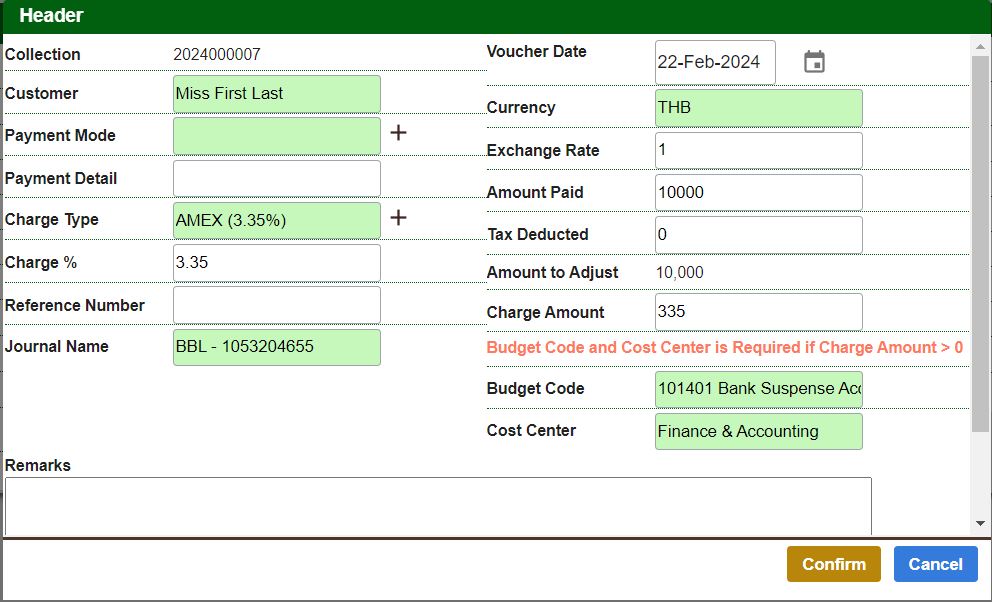Click the plus icon beside Charge Type
Viewport: 992px width, 602px height.
click(x=398, y=218)
